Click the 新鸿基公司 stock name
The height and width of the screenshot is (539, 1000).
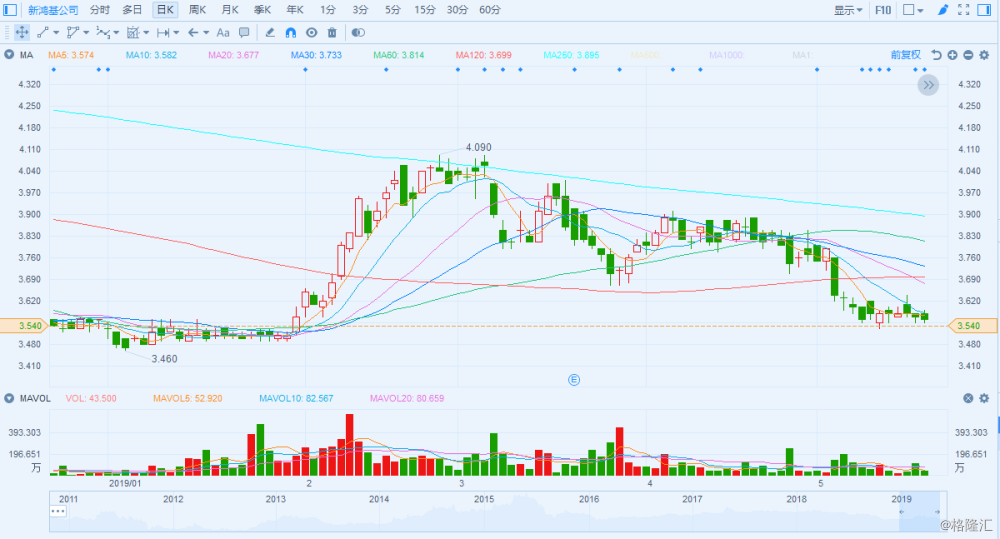coord(53,10)
